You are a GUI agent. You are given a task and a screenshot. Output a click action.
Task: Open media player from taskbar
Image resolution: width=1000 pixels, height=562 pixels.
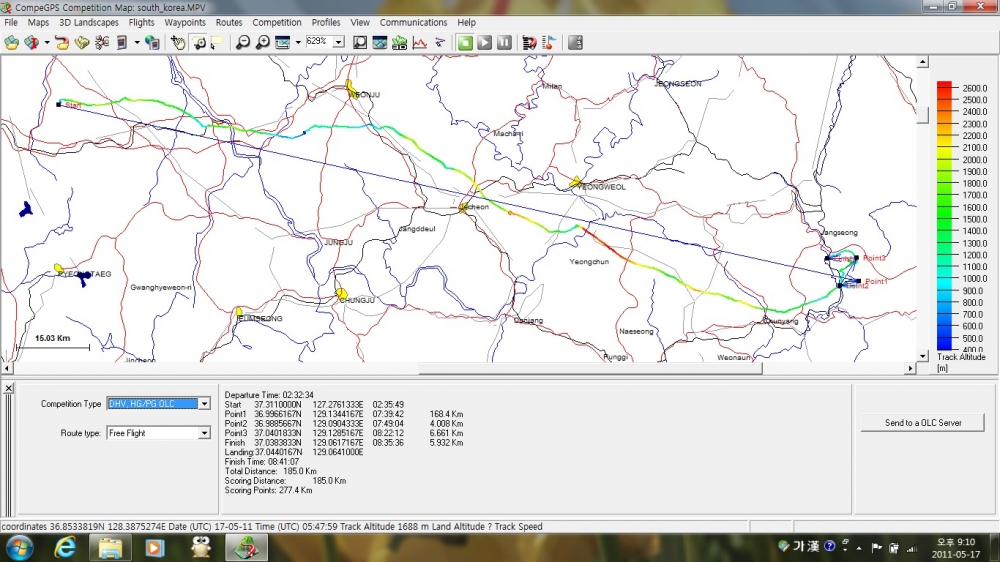click(x=154, y=547)
